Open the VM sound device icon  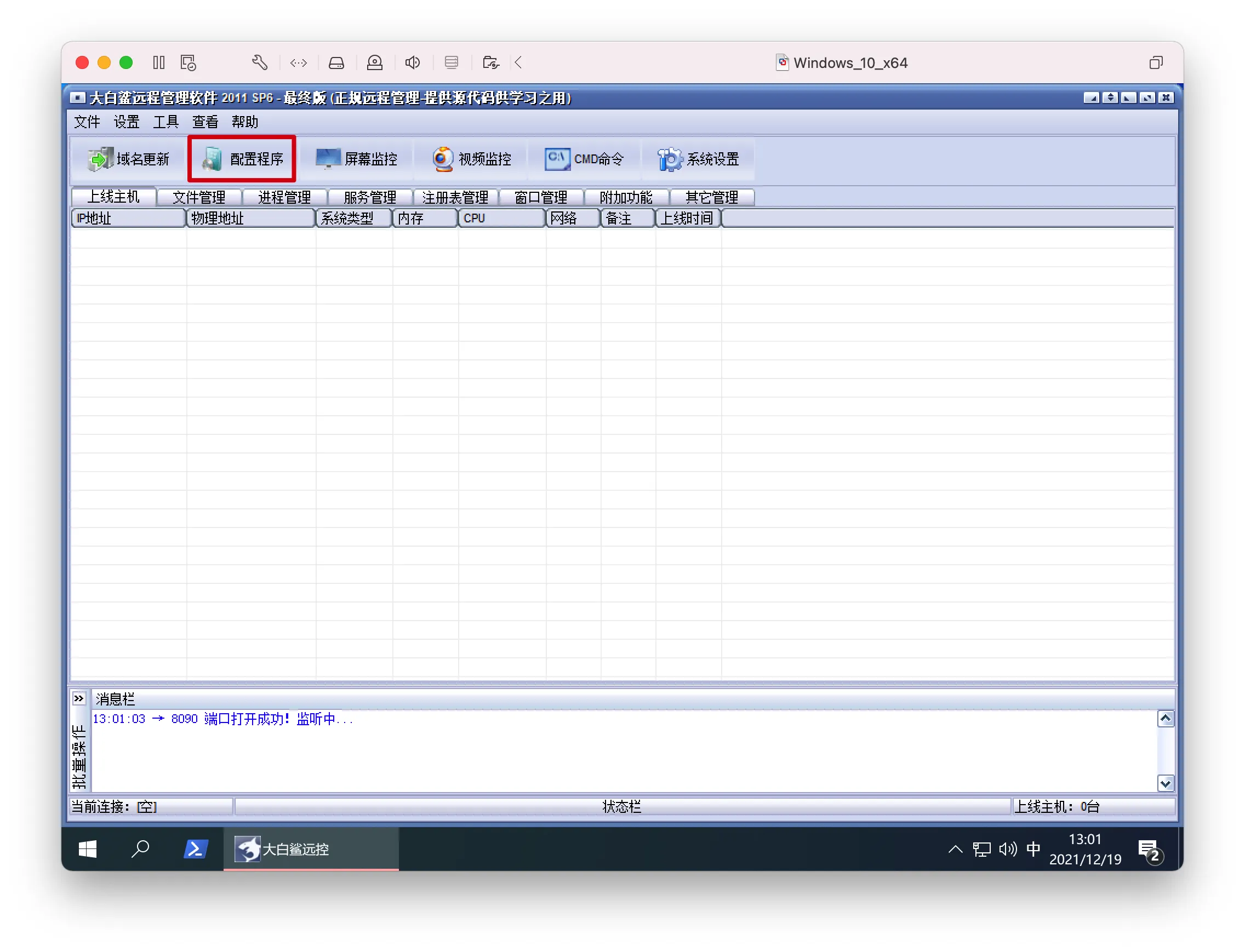click(413, 63)
